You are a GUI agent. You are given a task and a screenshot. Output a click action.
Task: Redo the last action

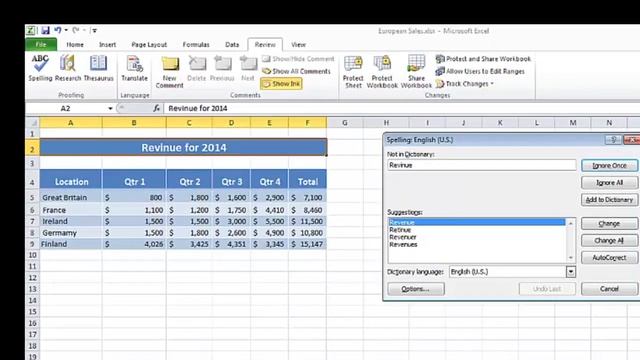pos(76,30)
